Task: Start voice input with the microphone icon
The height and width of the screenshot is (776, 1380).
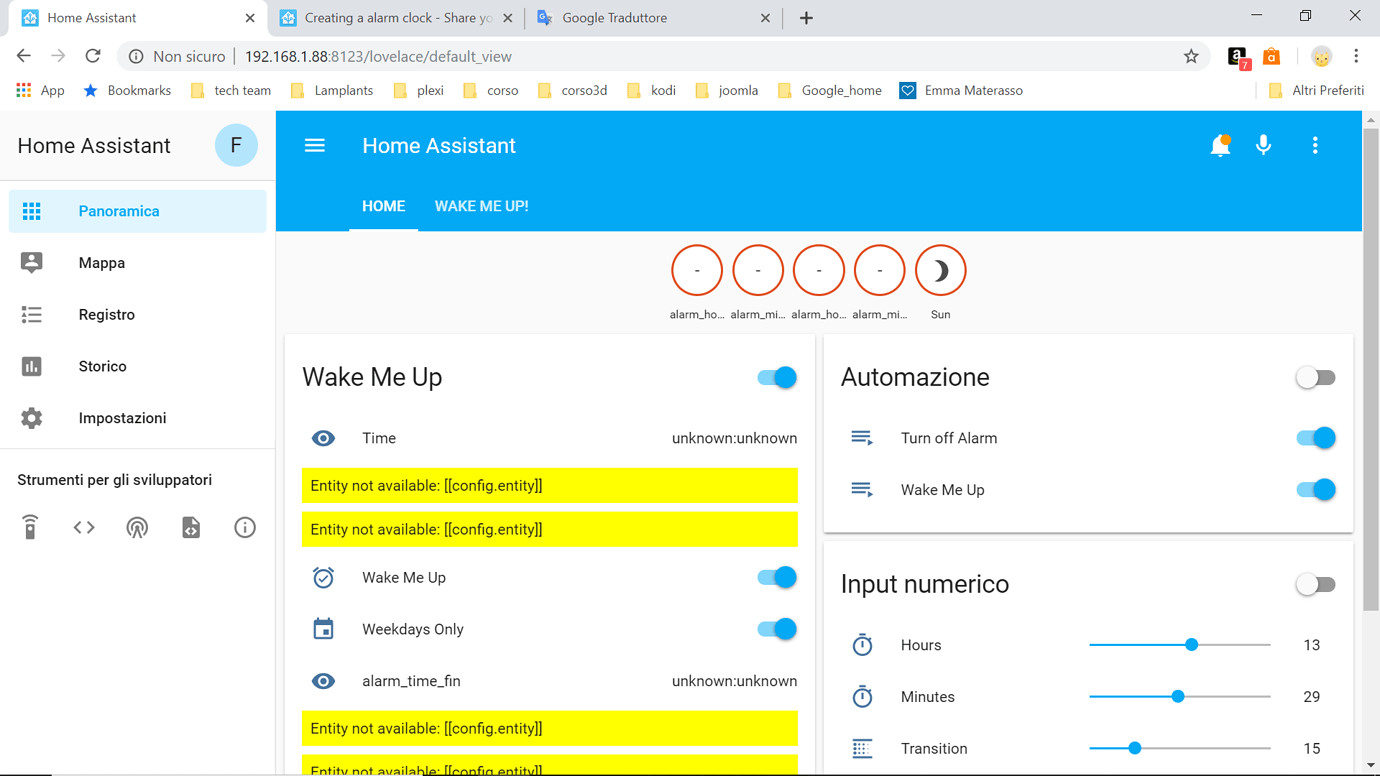Action: pyautogui.click(x=1264, y=145)
